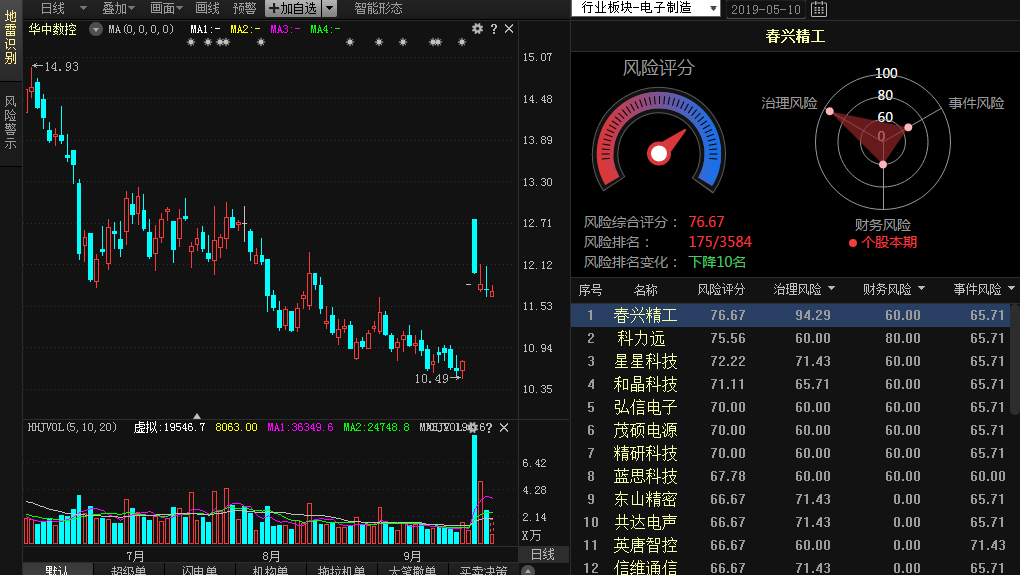
Task: Click the 加自选 add-to-watchlist button
Action: [x=293, y=8]
